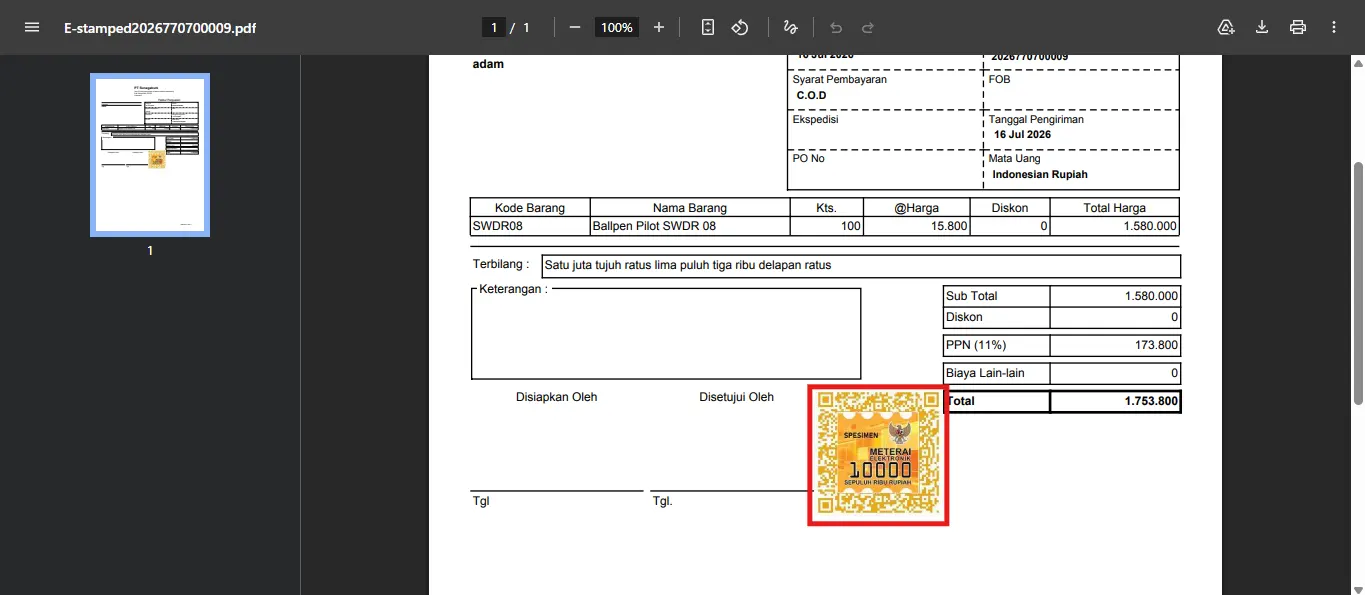
Task: Click the 'Ballpen Pilot SWDR 08' cell
Action: coord(690,227)
